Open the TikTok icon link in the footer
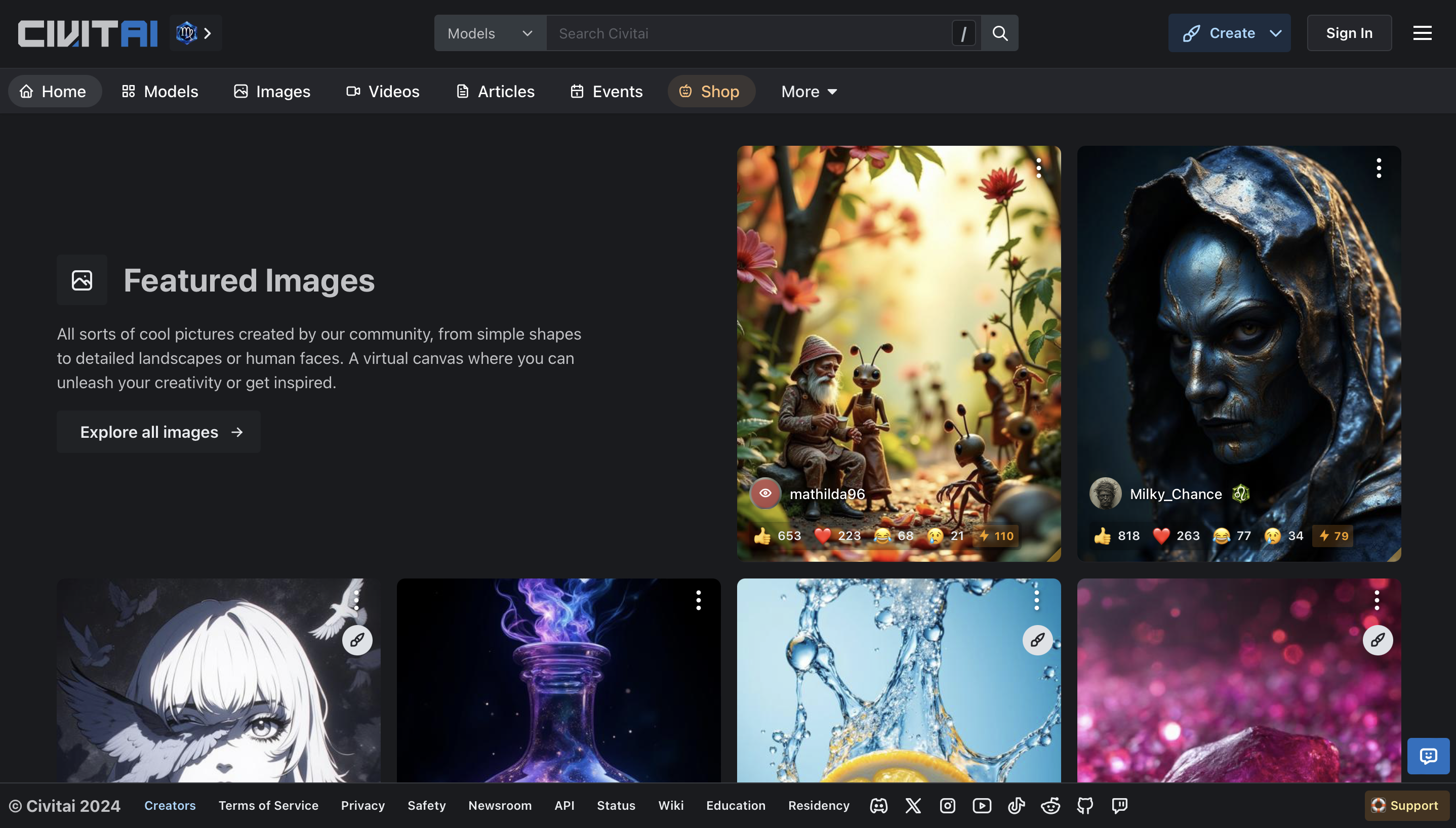 tap(1017, 805)
